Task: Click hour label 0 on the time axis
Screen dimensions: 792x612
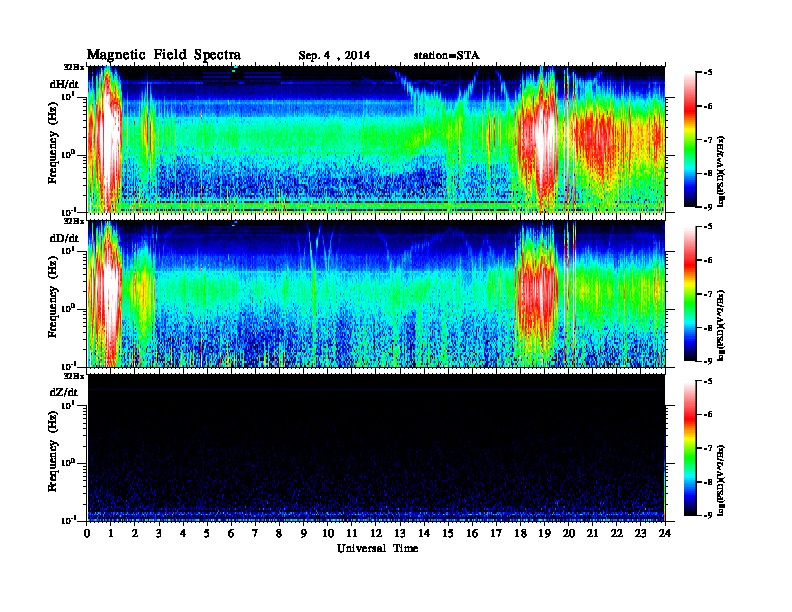Action: tap(87, 533)
